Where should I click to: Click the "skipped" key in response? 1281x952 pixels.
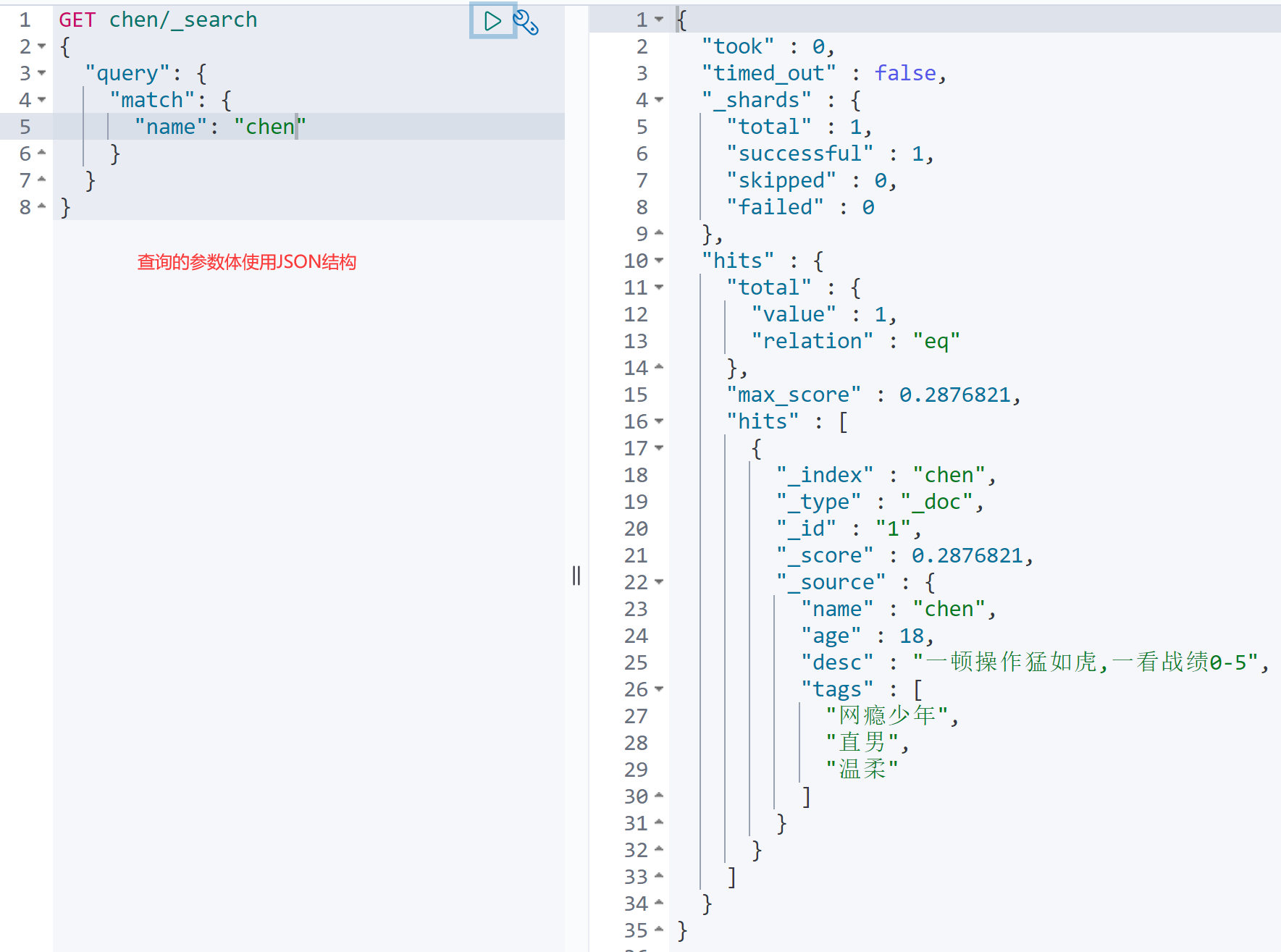coord(781,180)
